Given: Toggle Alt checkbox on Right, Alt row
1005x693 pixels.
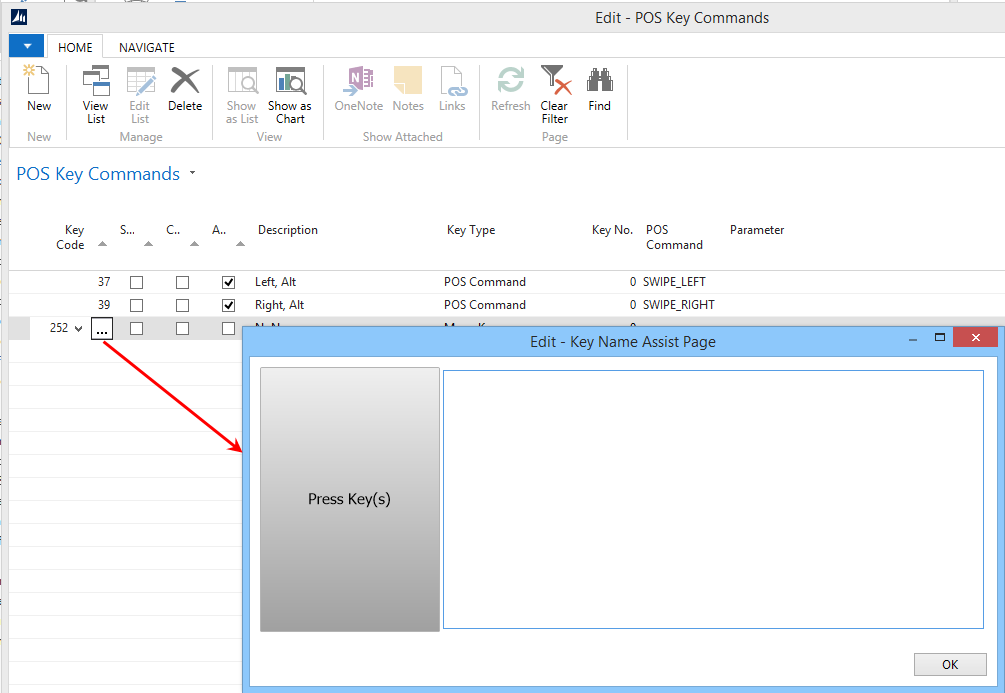Looking at the screenshot, I should click(228, 305).
